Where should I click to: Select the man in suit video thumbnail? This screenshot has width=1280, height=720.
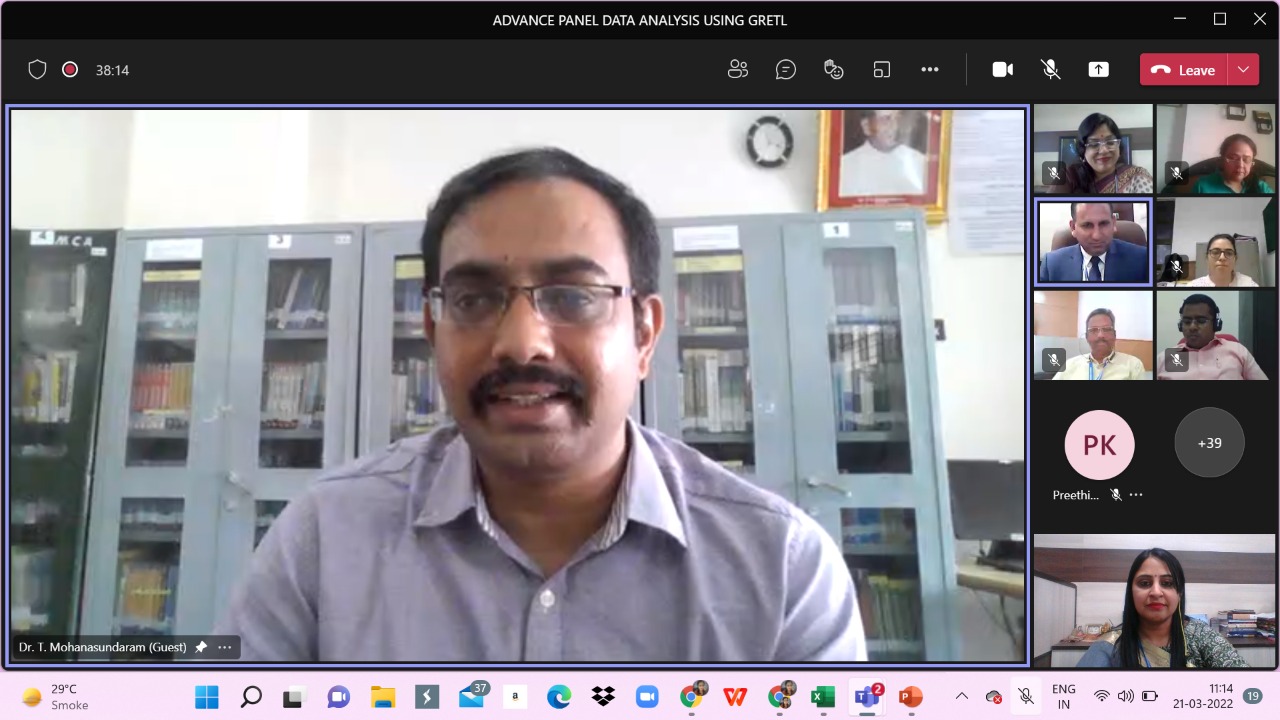(1093, 242)
